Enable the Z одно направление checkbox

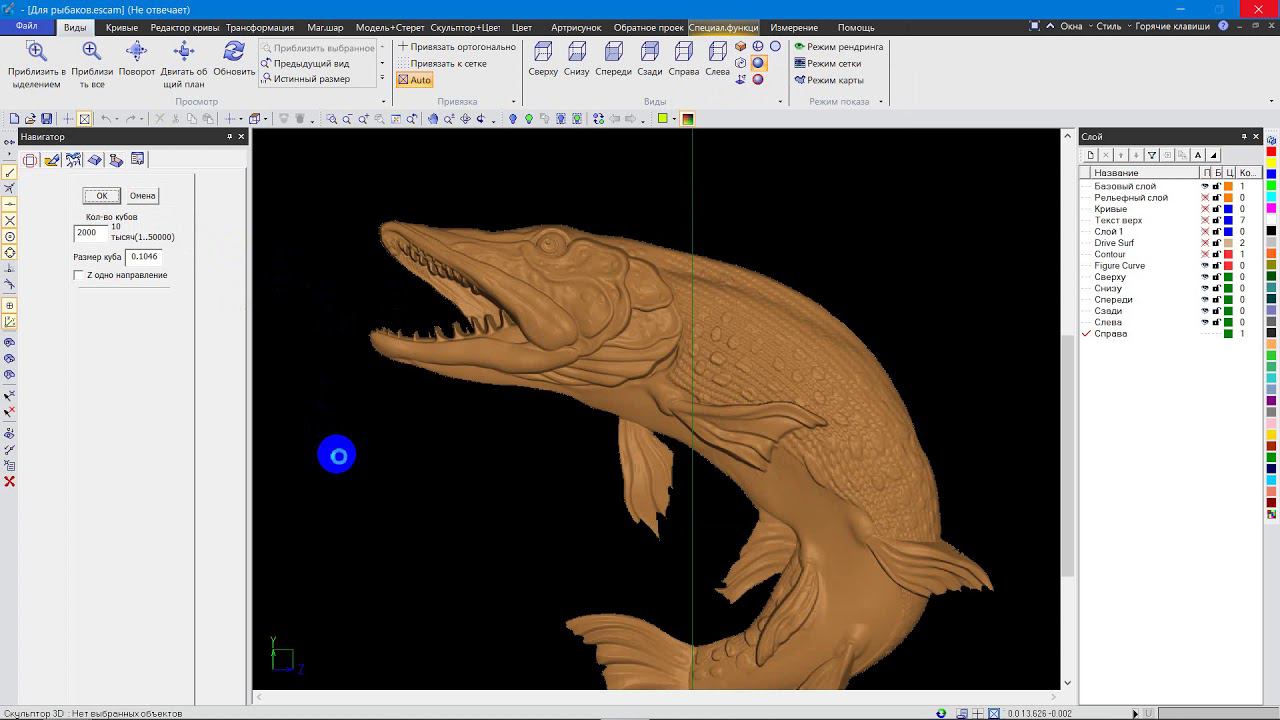(79, 275)
